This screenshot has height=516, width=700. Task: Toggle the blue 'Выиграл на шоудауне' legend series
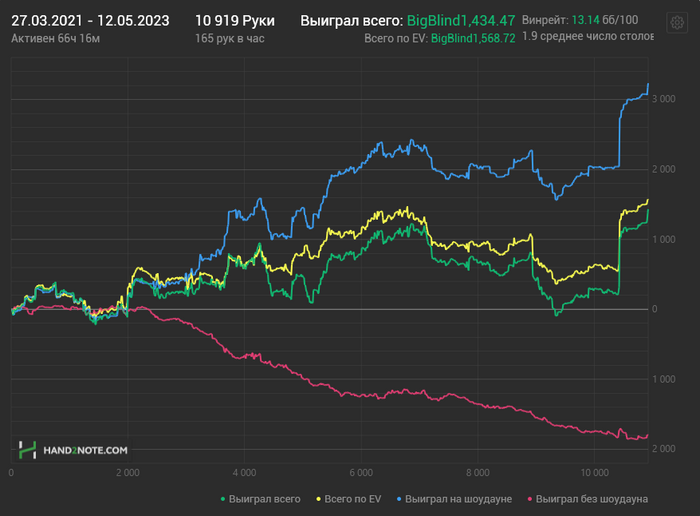tap(454, 499)
